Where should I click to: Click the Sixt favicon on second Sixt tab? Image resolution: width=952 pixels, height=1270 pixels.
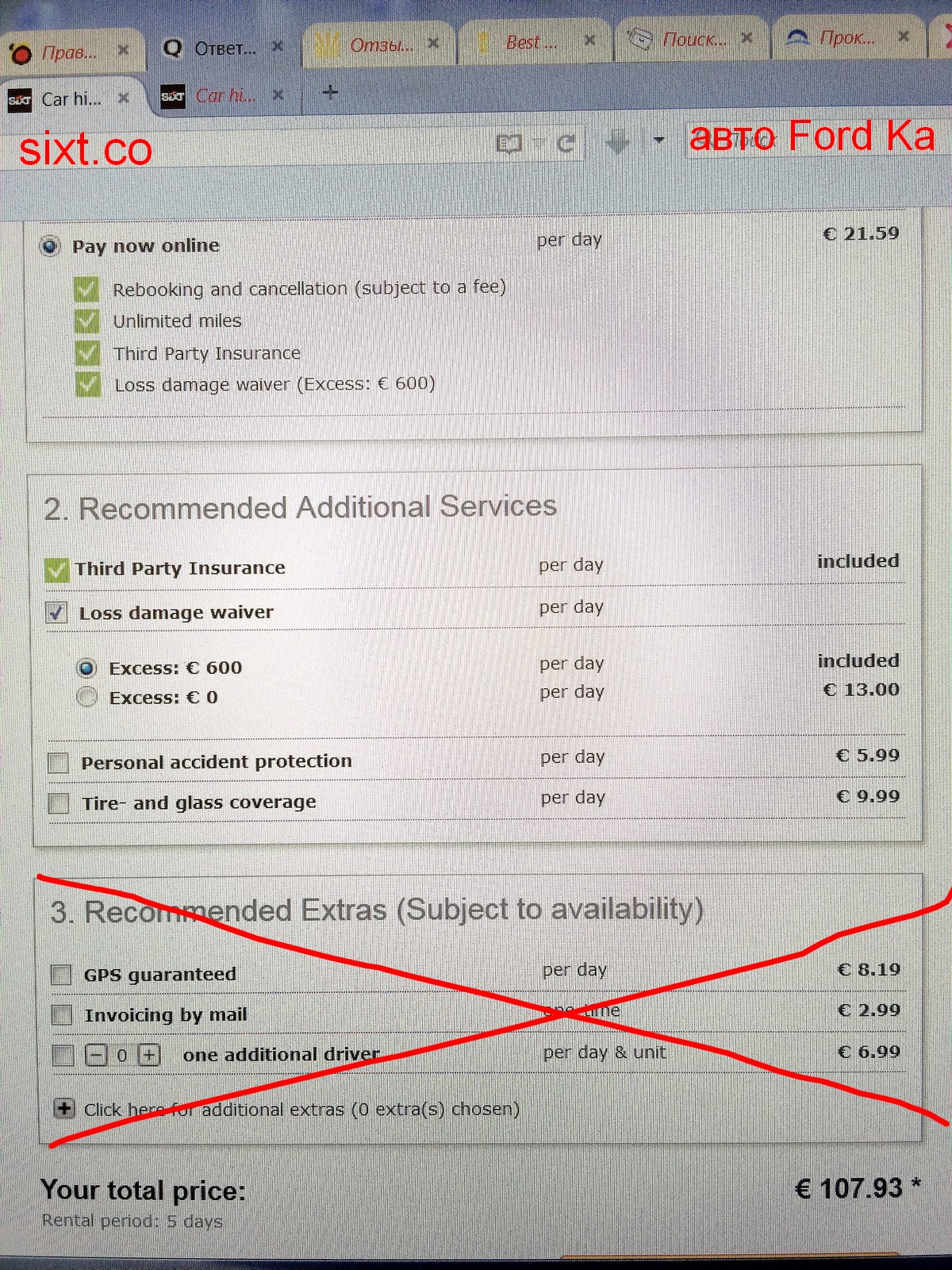173,97
